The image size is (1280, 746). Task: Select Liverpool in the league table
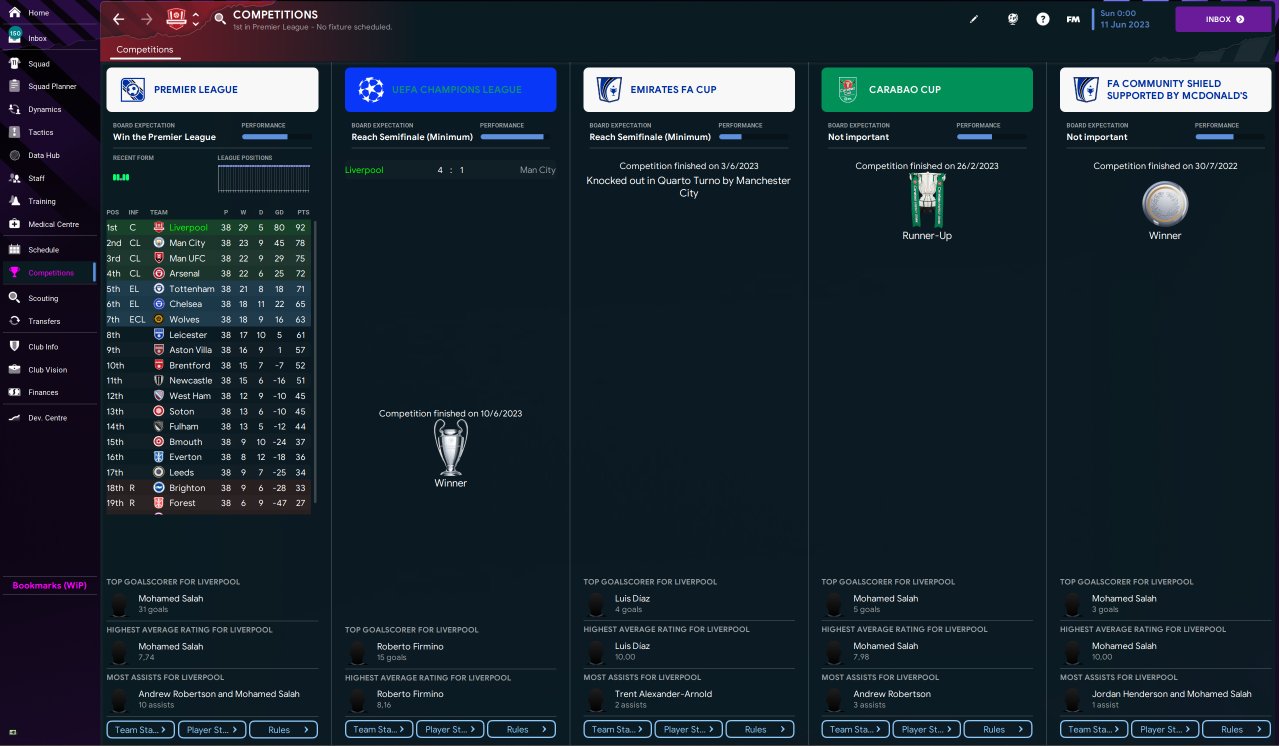[x=210, y=228]
